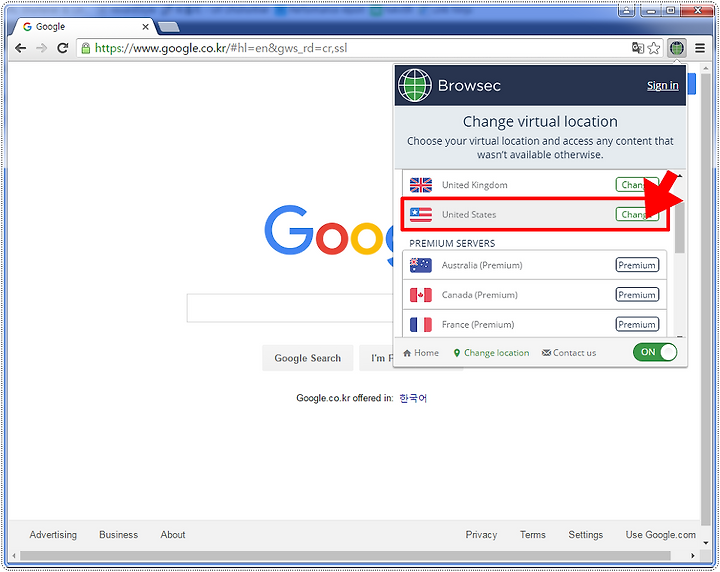Select the Google tab
The height and width of the screenshot is (572, 720).
[x=83, y=27]
